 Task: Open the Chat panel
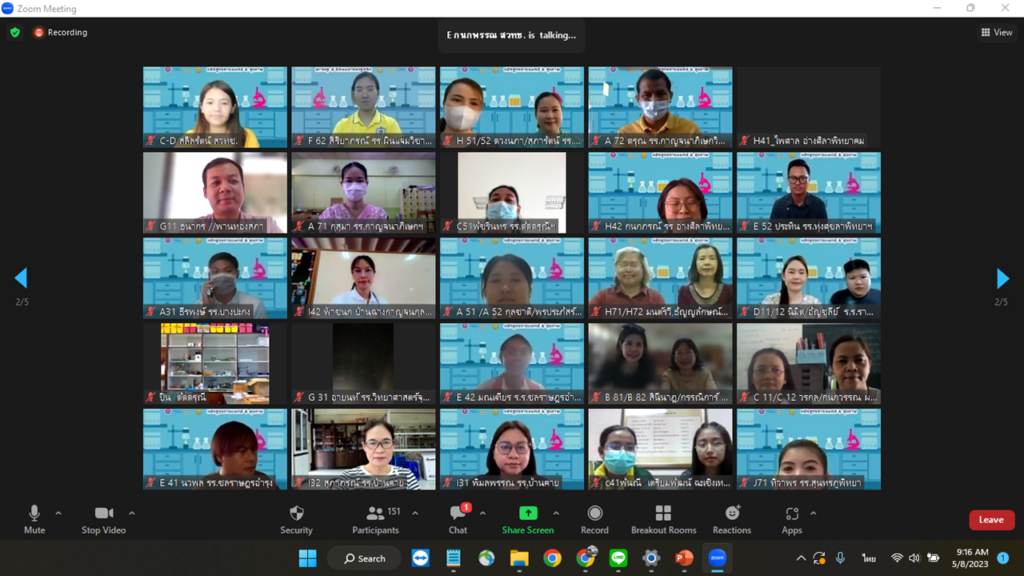[457, 518]
